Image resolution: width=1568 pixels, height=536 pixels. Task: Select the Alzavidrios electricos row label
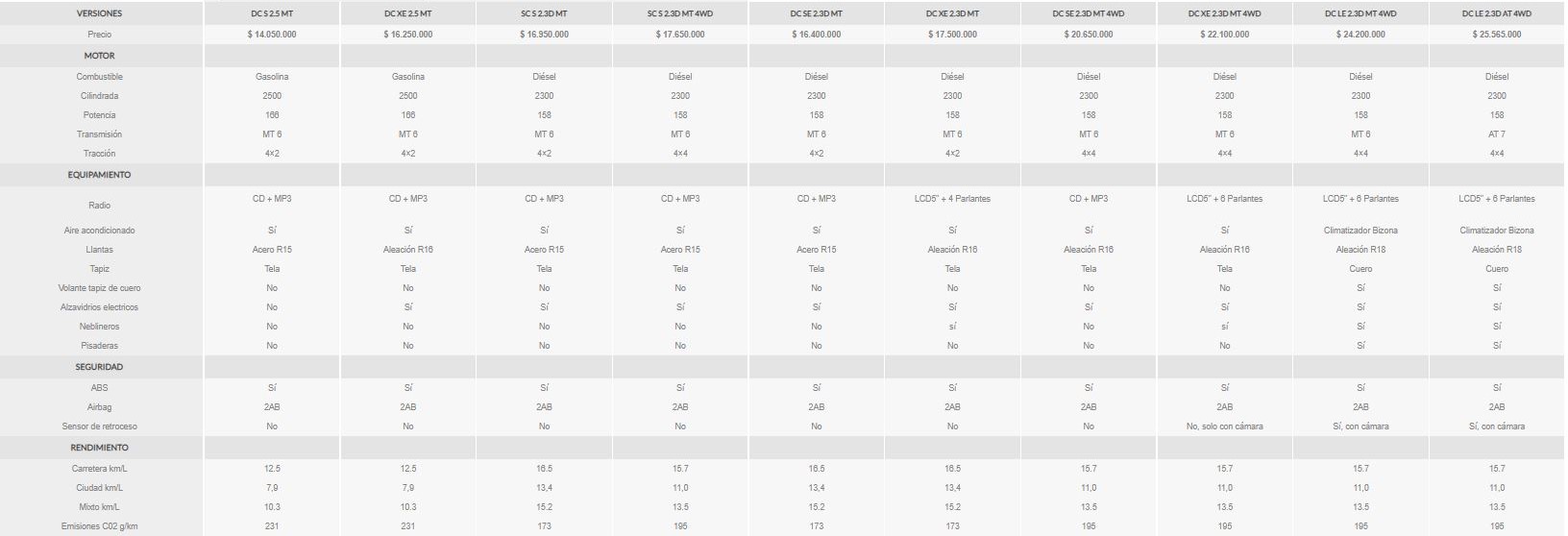[100, 307]
